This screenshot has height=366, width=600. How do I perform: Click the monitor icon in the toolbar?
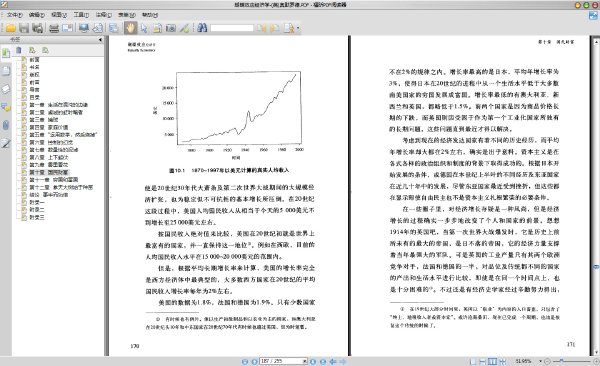pos(84,28)
